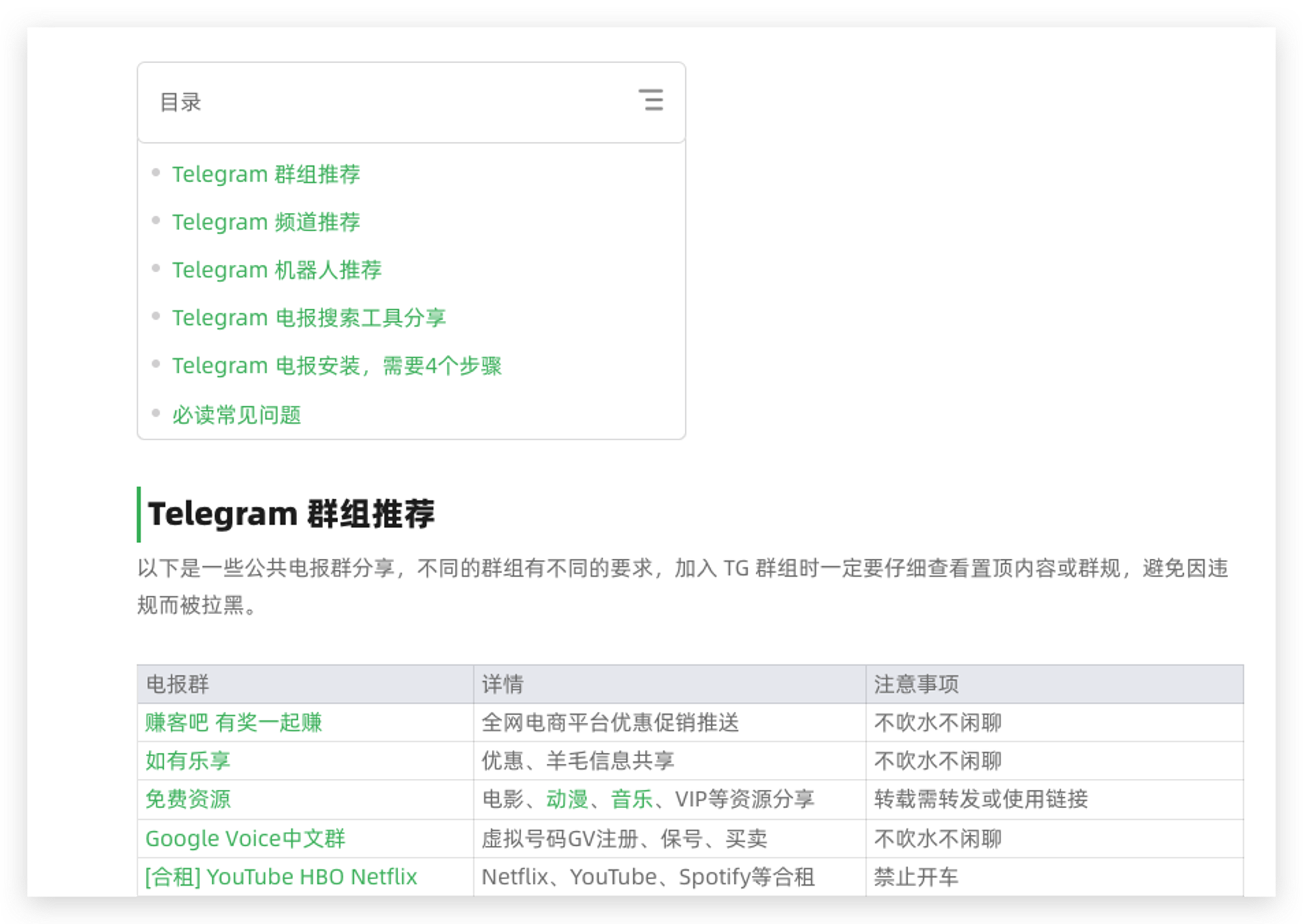Jump to Telegram 电报安装，需要4个步骤
The width and height of the screenshot is (1303, 924).
337,366
